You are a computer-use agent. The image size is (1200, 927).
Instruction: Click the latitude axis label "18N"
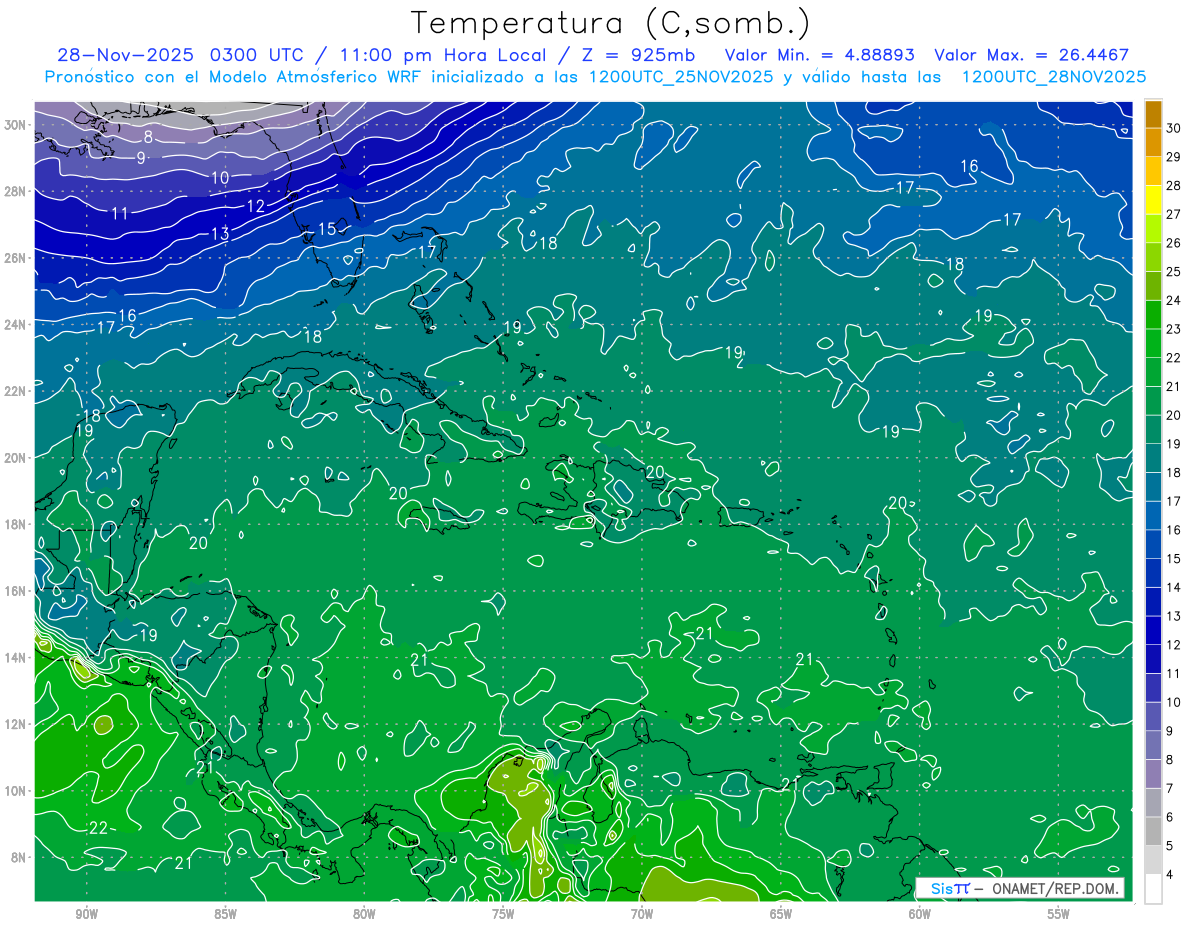point(16,524)
